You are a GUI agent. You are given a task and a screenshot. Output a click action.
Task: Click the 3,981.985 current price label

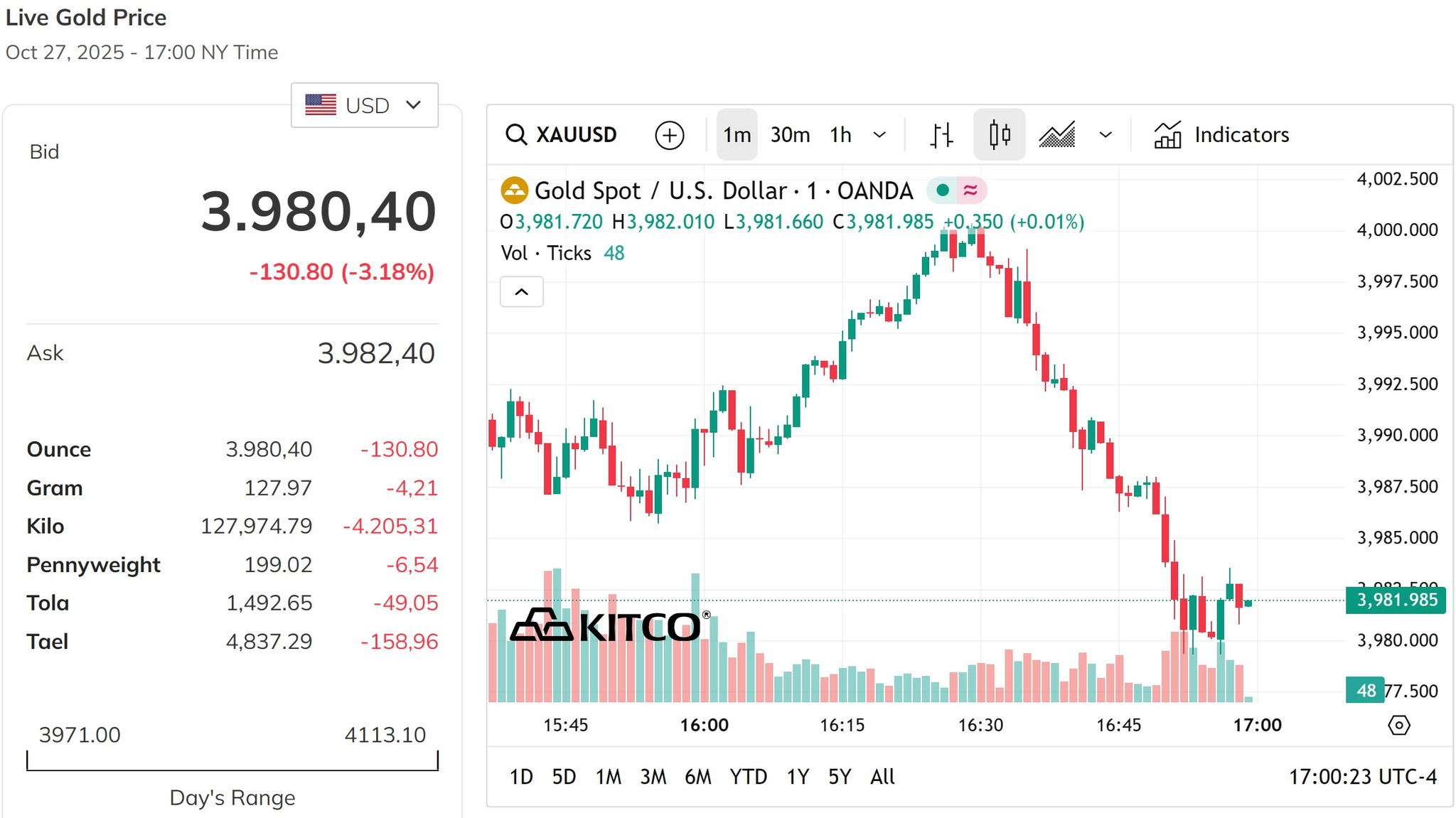(1396, 600)
